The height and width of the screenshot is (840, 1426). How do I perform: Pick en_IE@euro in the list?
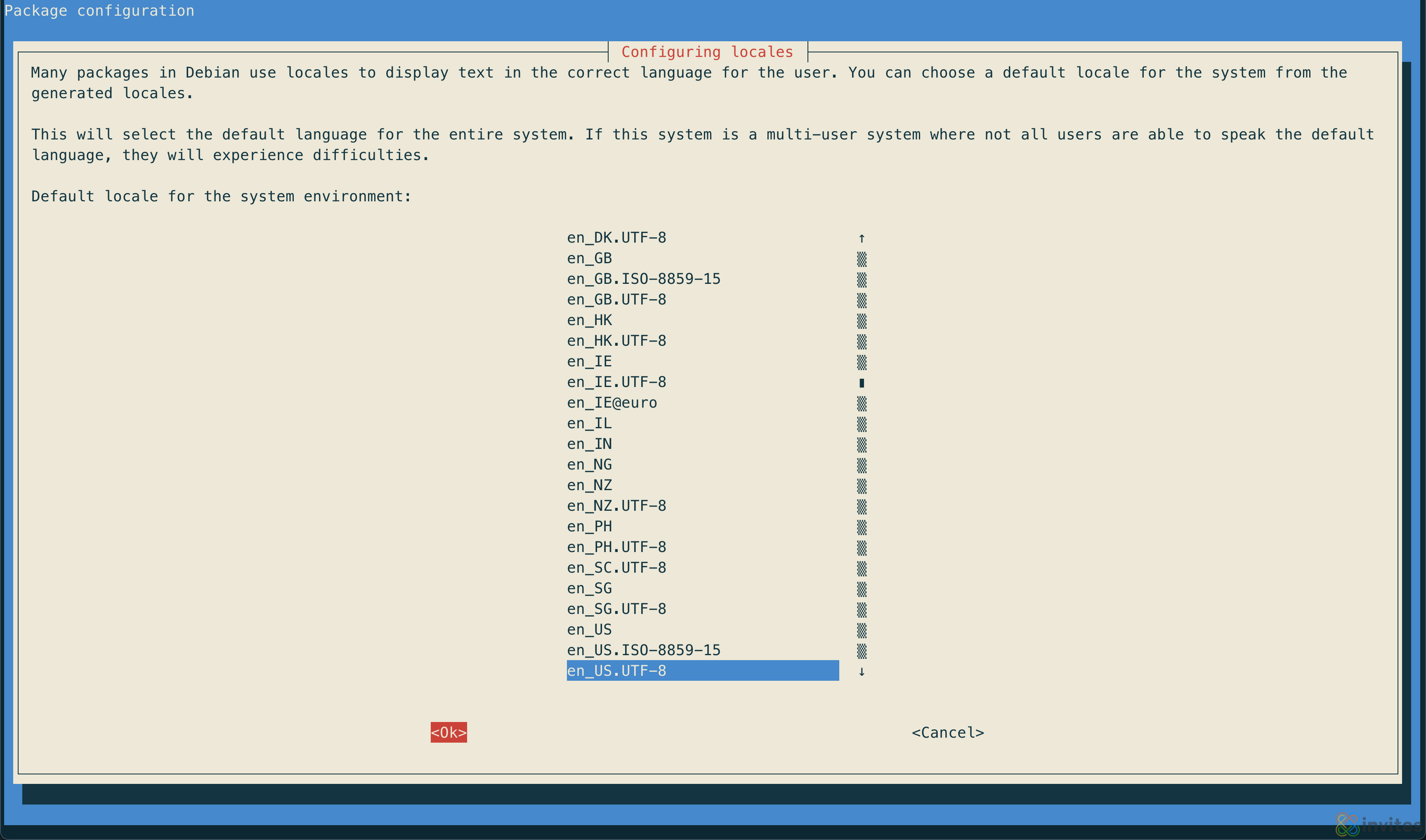(611, 403)
